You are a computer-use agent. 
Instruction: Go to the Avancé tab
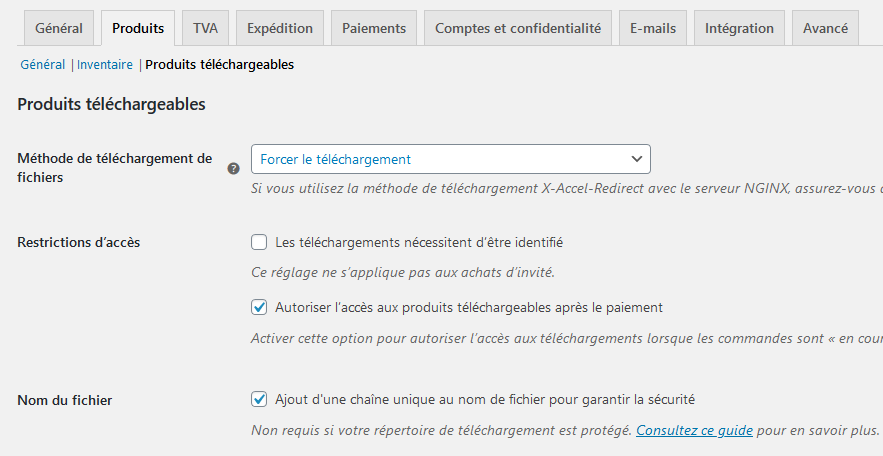click(825, 28)
